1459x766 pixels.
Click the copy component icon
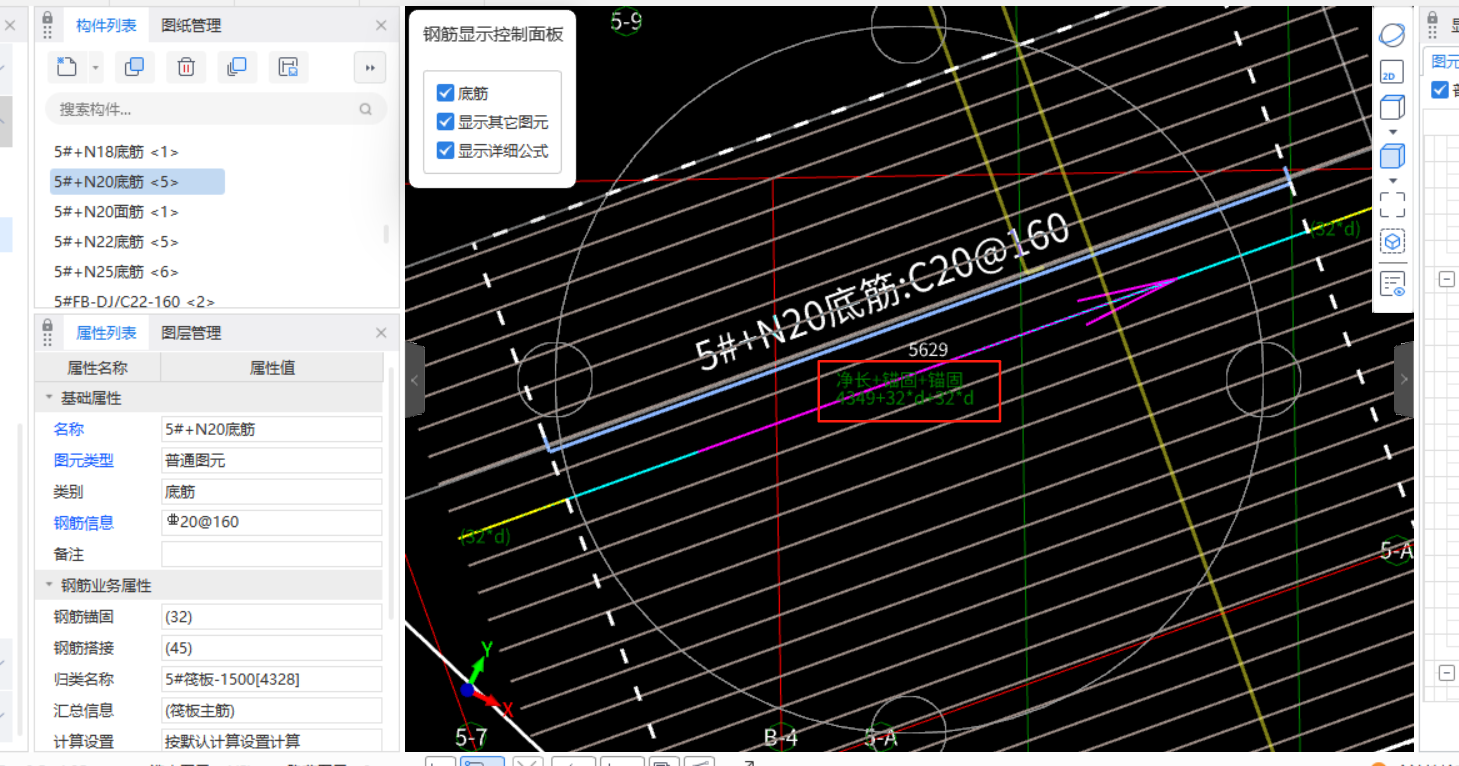(134, 67)
